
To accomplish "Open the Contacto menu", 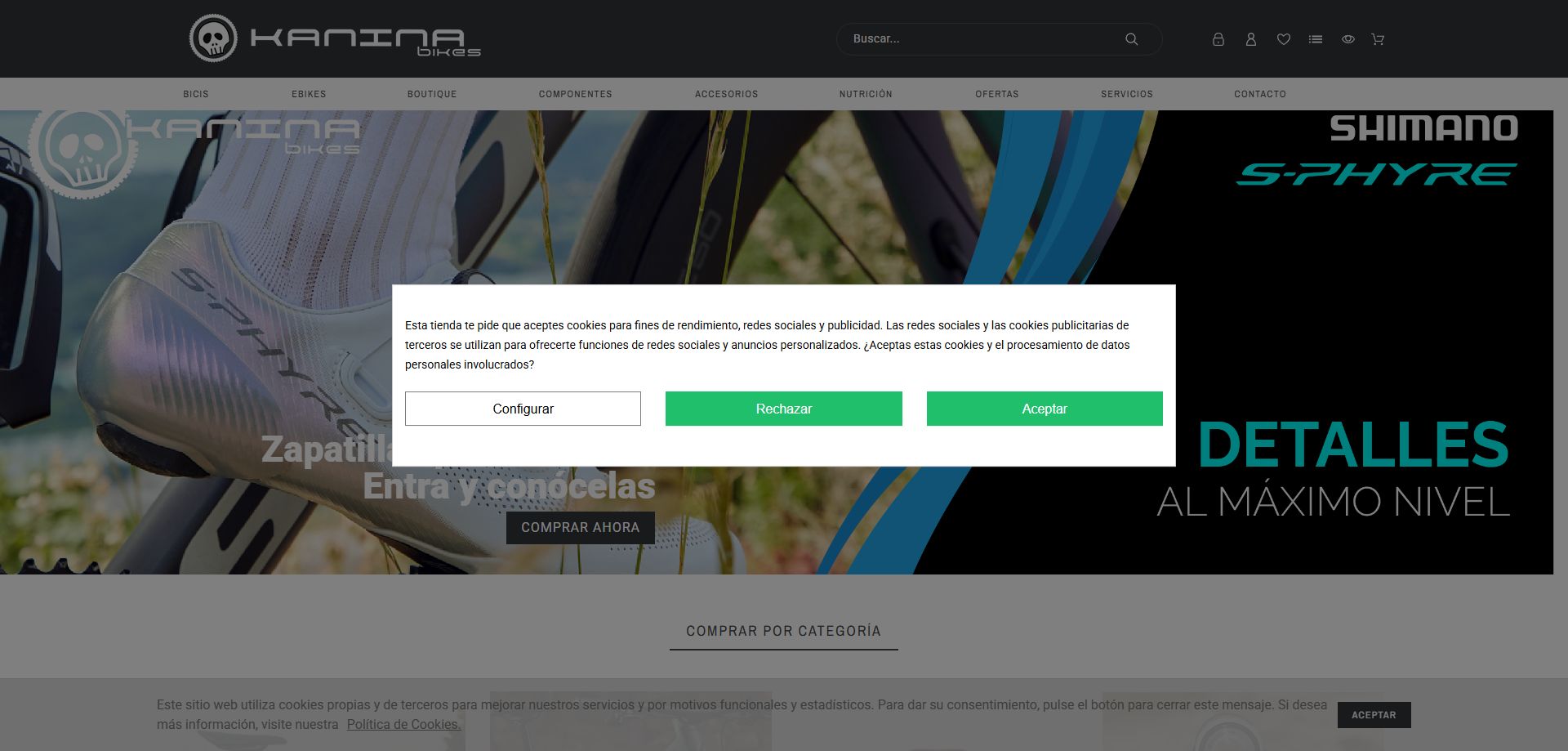I will coord(1260,94).
